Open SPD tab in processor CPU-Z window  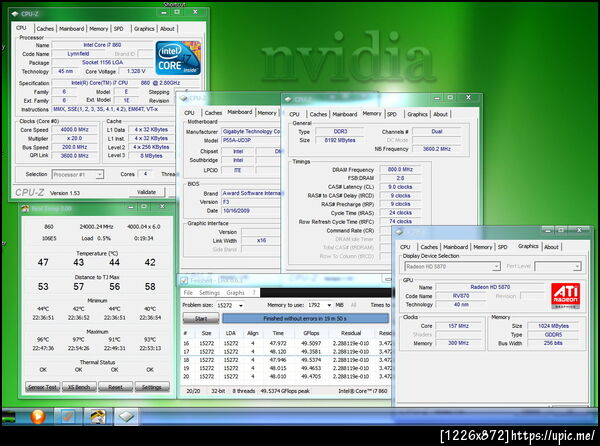(x=119, y=29)
